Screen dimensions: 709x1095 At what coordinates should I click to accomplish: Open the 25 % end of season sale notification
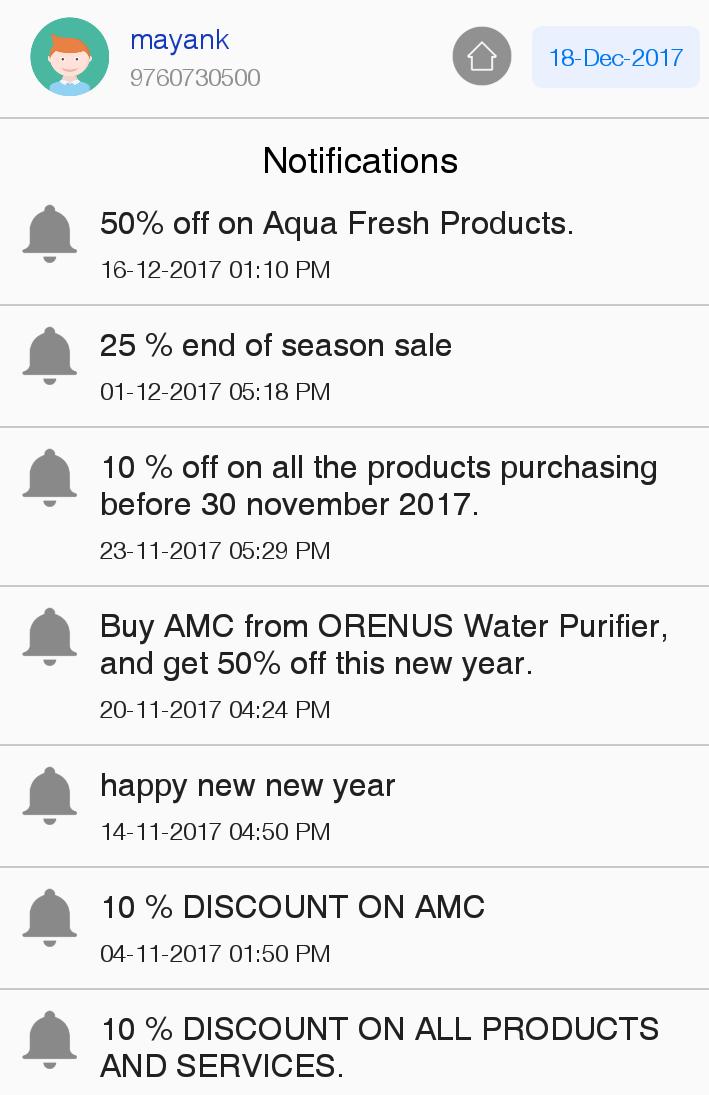pyautogui.click(x=354, y=367)
